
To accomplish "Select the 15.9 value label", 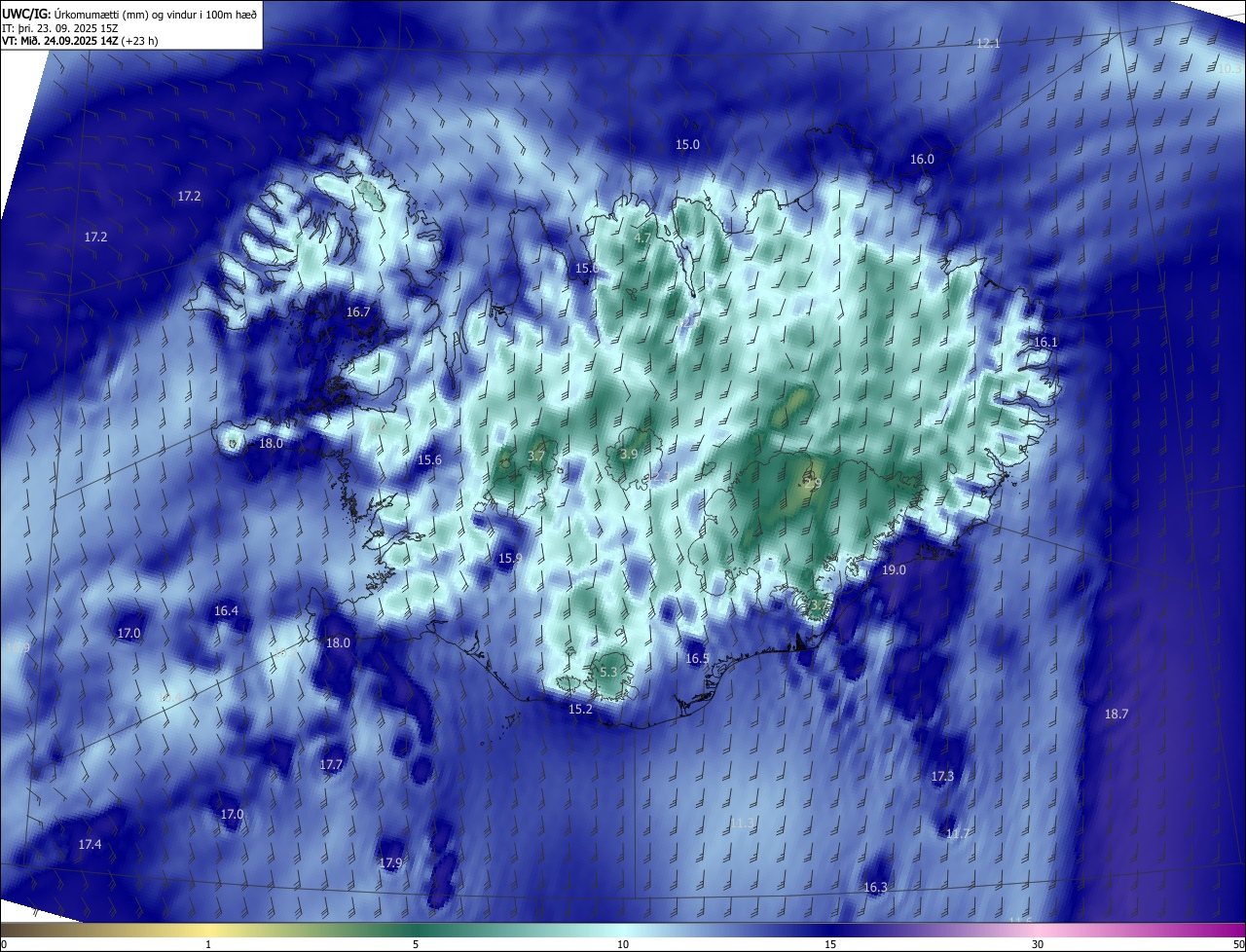I will pyautogui.click(x=510, y=558).
